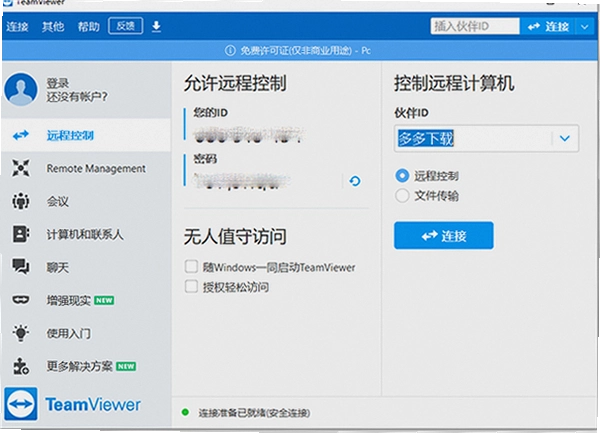
Task: Click the top bar 连接 button
Action: [x=548, y=26]
